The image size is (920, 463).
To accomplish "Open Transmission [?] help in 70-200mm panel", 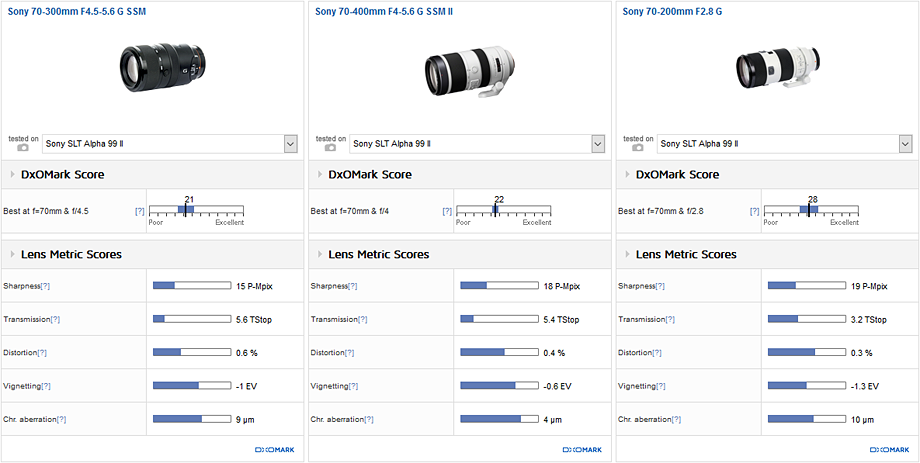I will click(x=670, y=319).
